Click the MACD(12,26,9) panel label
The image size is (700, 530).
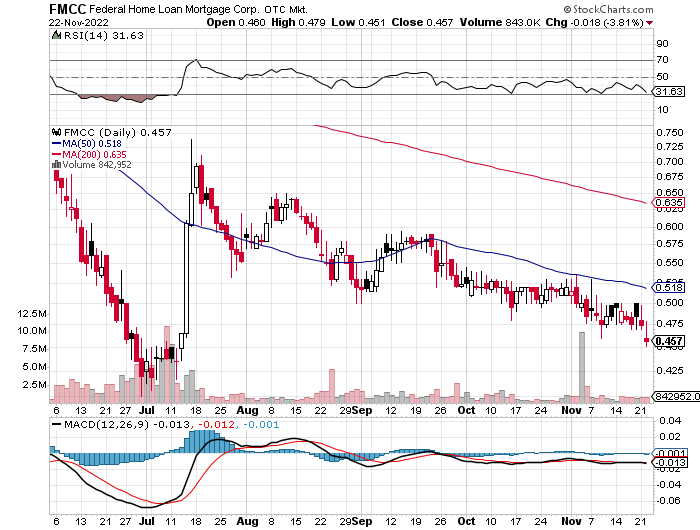(x=106, y=424)
